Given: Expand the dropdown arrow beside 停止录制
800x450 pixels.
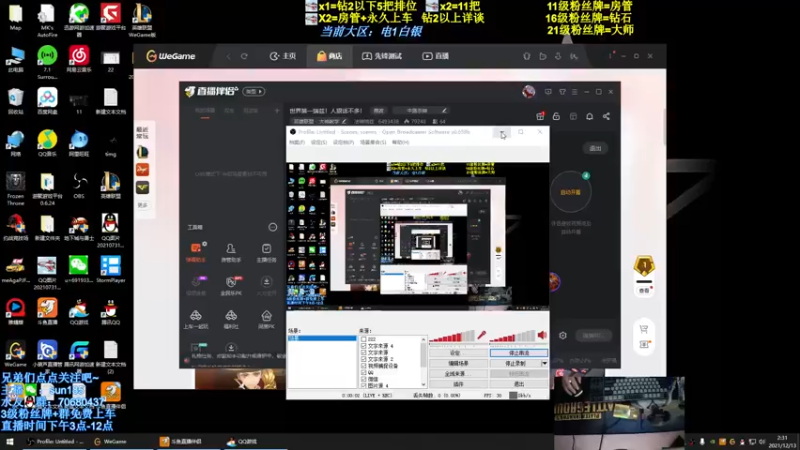Looking at the screenshot, I should click(544, 363).
